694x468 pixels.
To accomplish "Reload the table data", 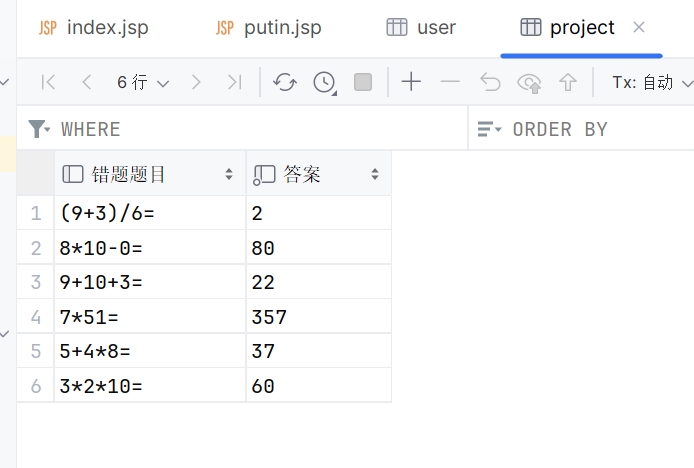I will click(285, 82).
